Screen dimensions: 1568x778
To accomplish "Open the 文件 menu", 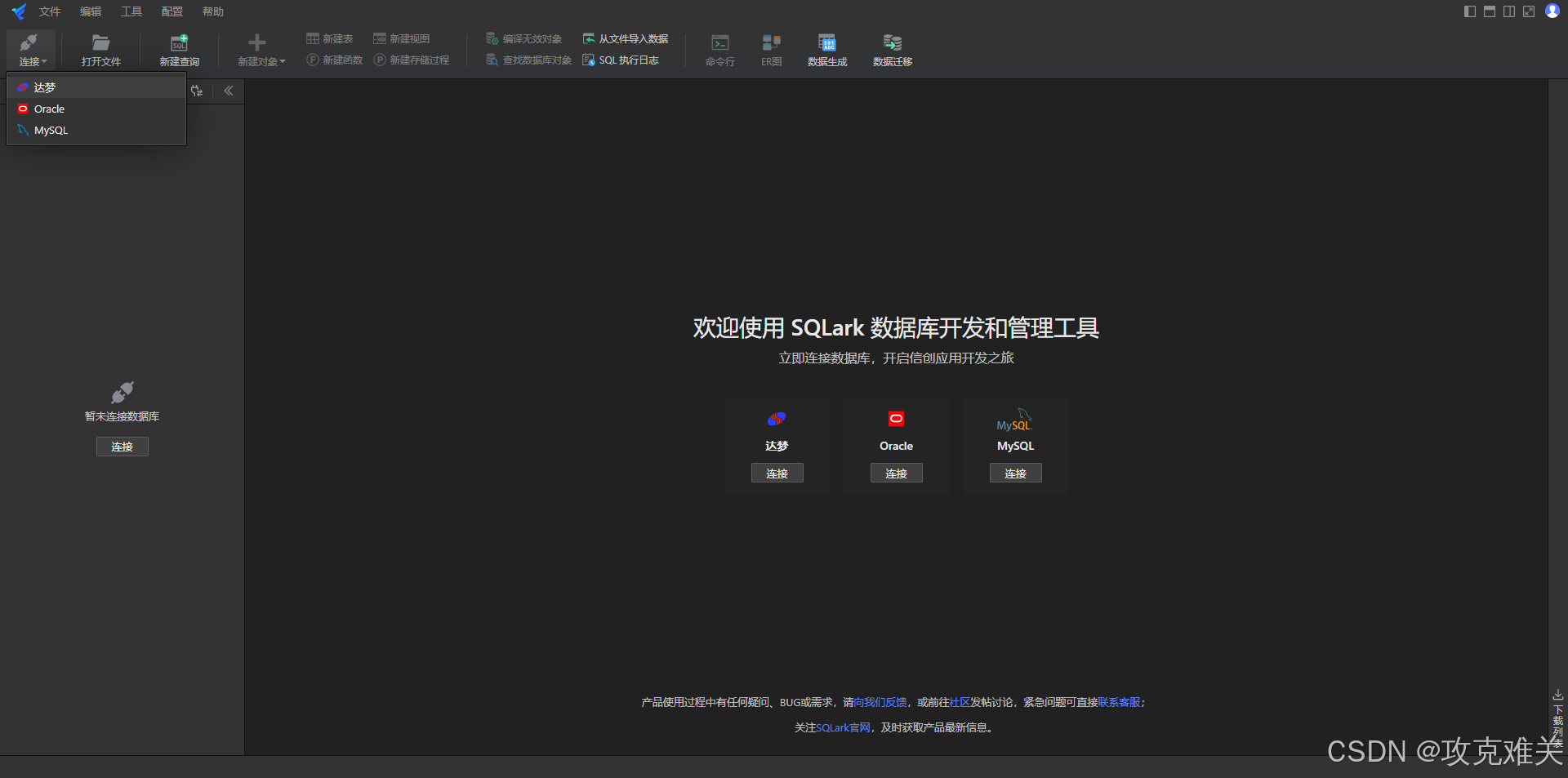I will (x=50, y=11).
